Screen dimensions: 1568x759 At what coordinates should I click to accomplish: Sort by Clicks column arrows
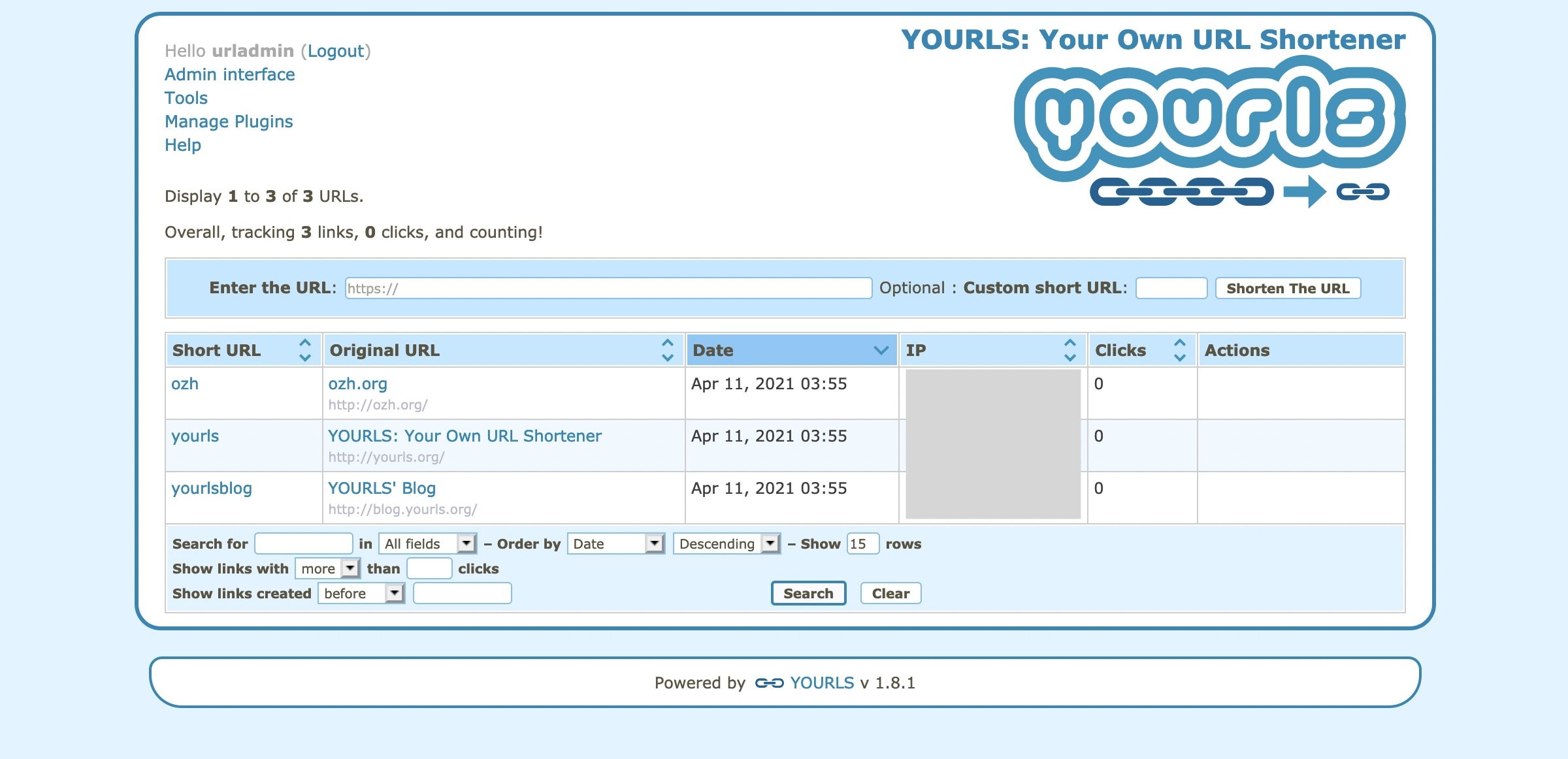click(x=1179, y=350)
